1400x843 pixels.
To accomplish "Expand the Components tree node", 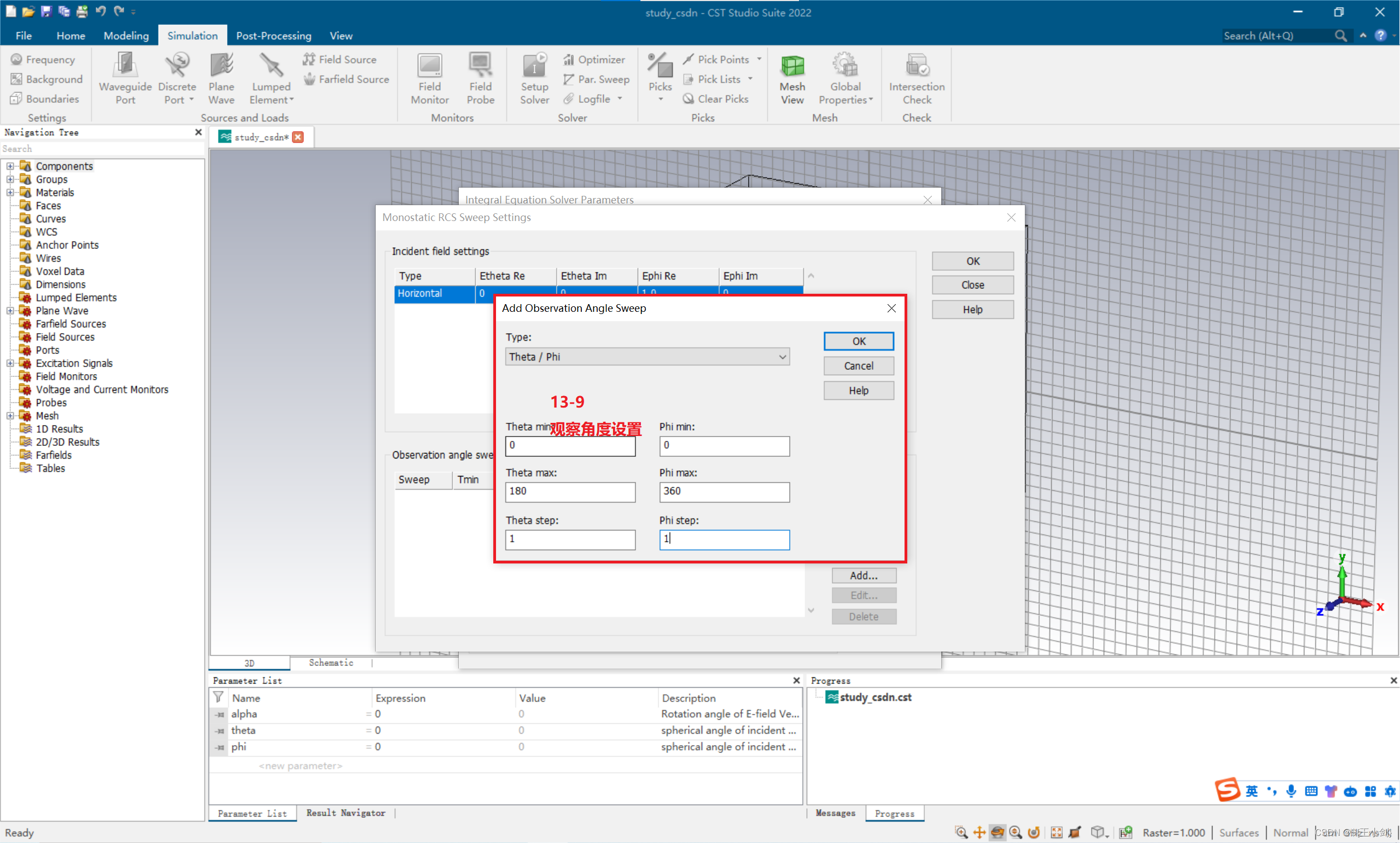I will click(10, 166).
